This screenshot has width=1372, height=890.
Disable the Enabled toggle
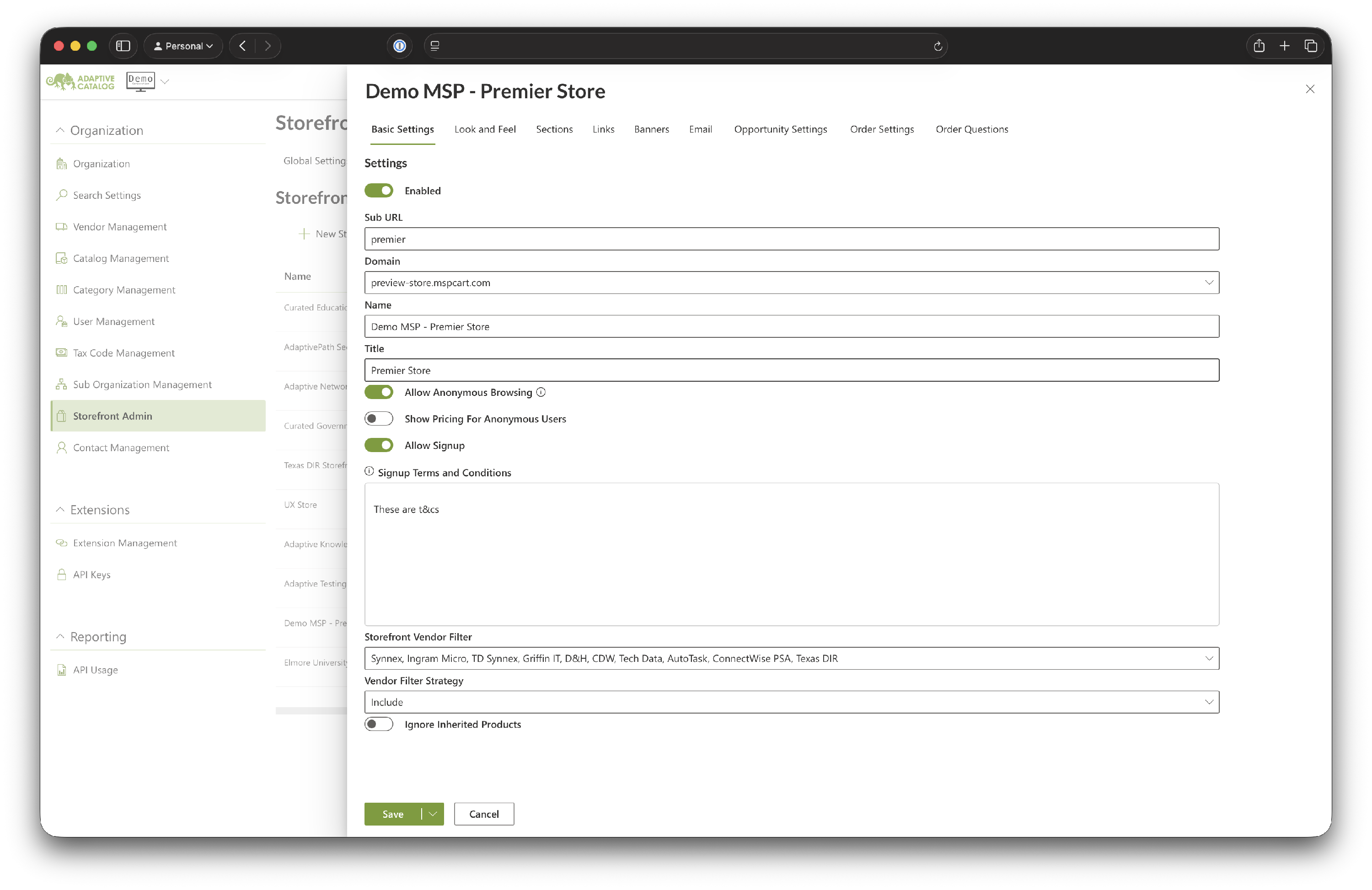pyautogui.click(x=379, y=191)
